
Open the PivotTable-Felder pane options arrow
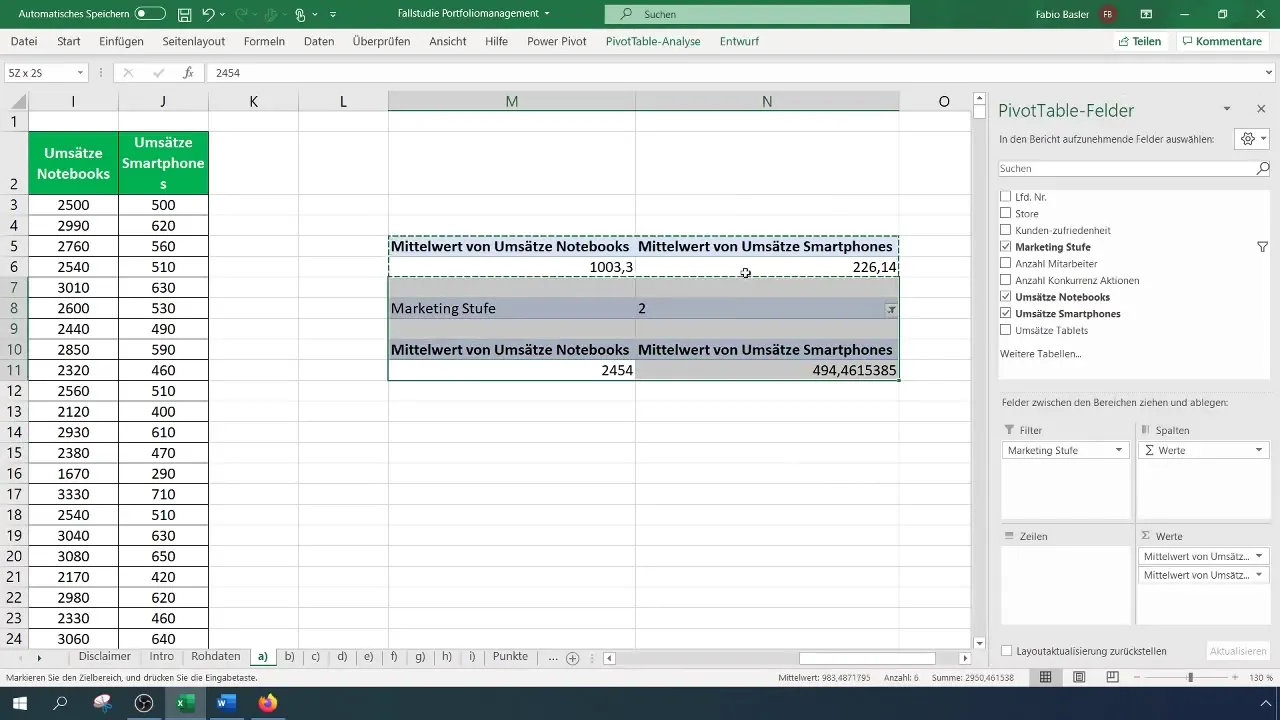tap(1227, 108)
